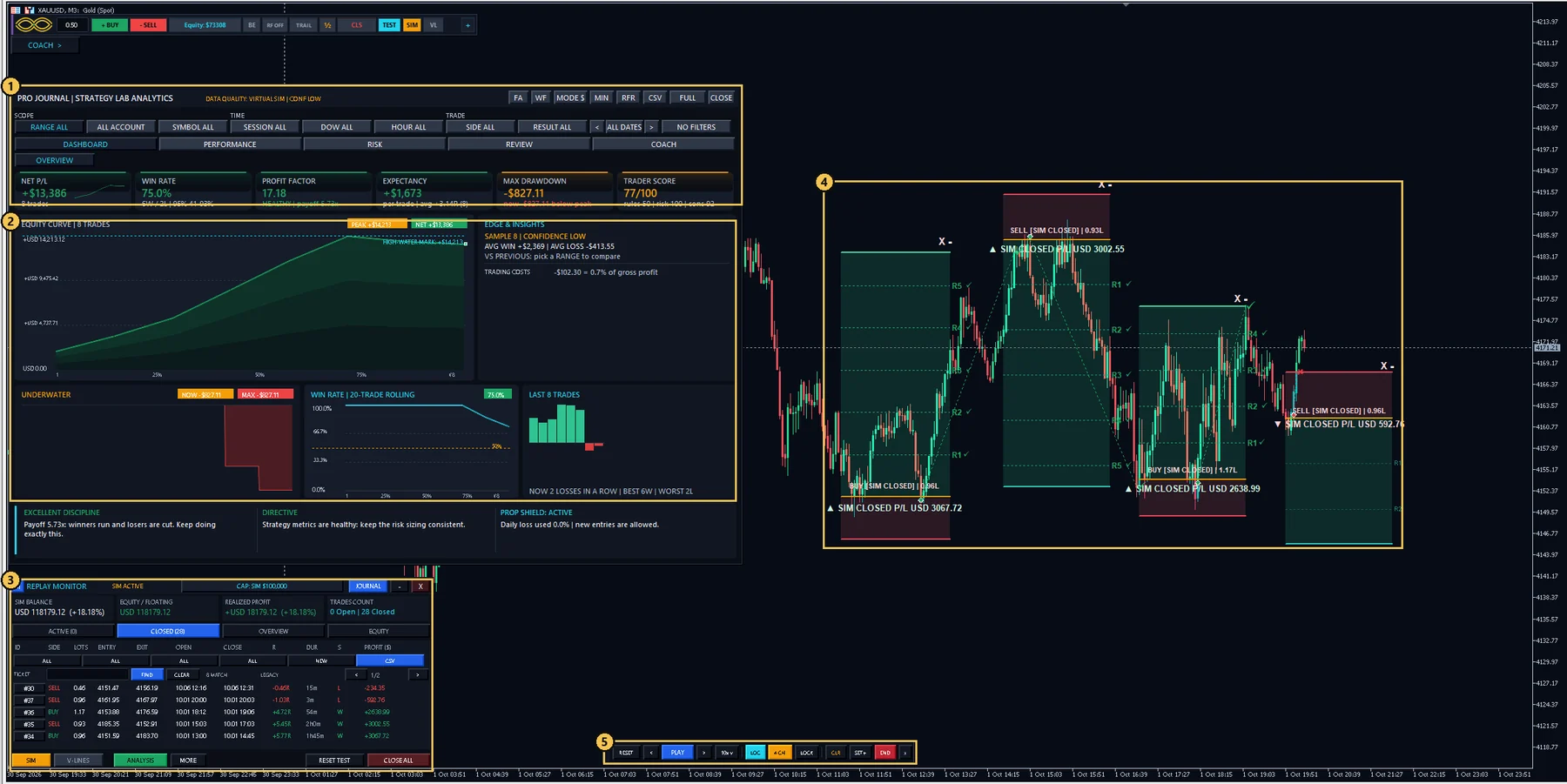Click the X button in the Replay Monitor header

[x=420, y=586]
